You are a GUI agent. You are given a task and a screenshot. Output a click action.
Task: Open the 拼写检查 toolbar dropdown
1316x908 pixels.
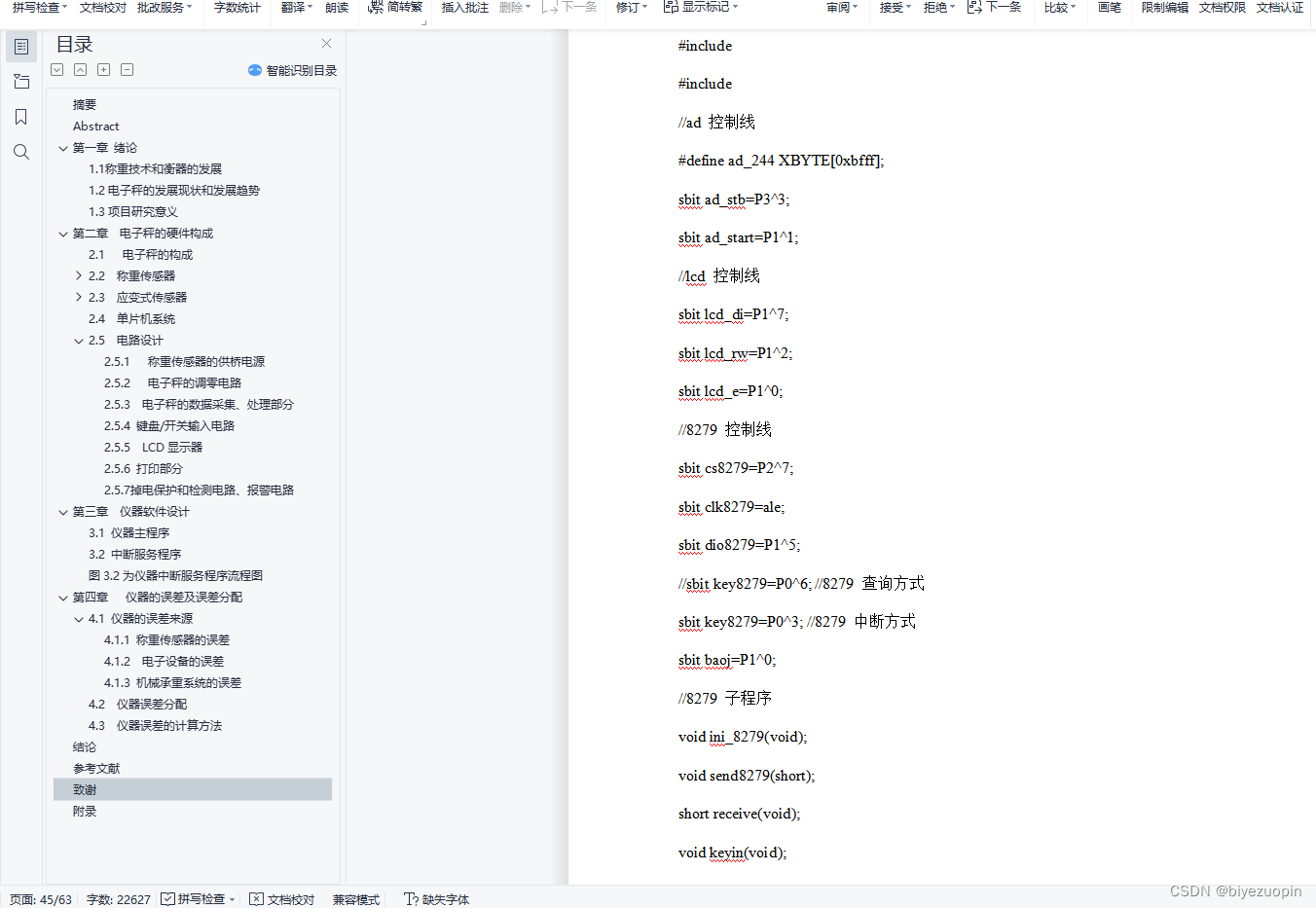tap(40, 7)
